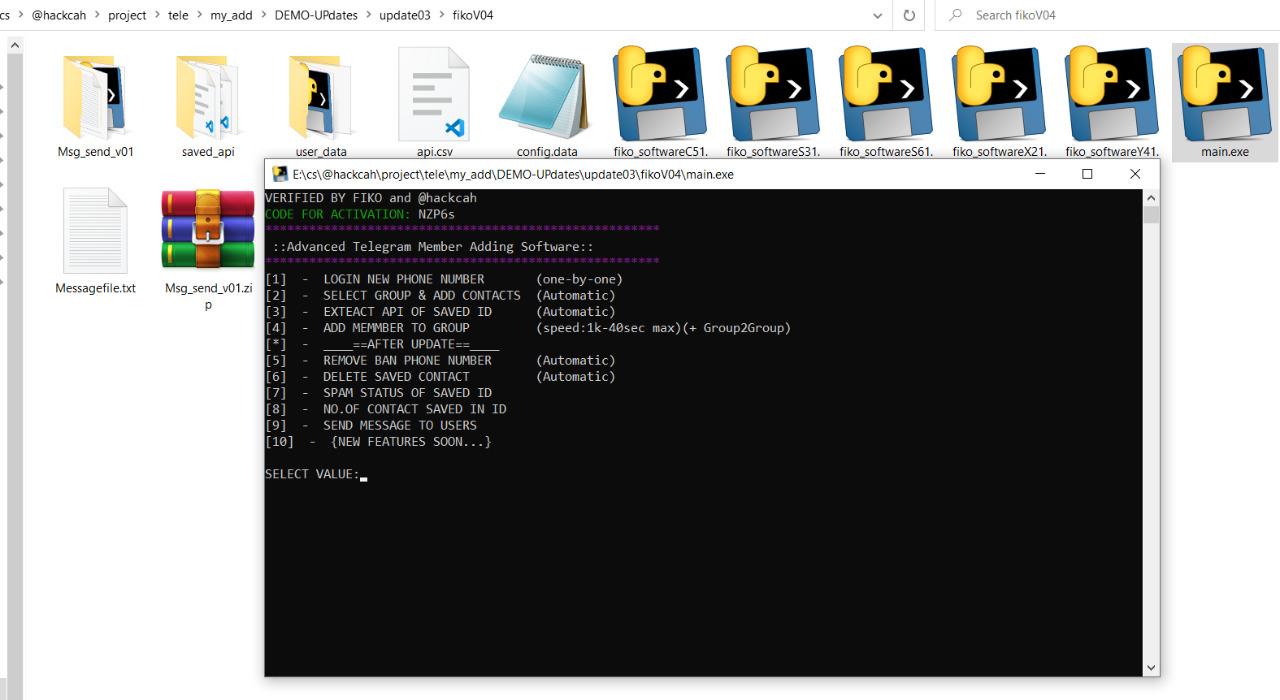The width and height of the screenshot is (1280, 700).
Task: Select the user_data folder icon
Action: click(321, 95)
